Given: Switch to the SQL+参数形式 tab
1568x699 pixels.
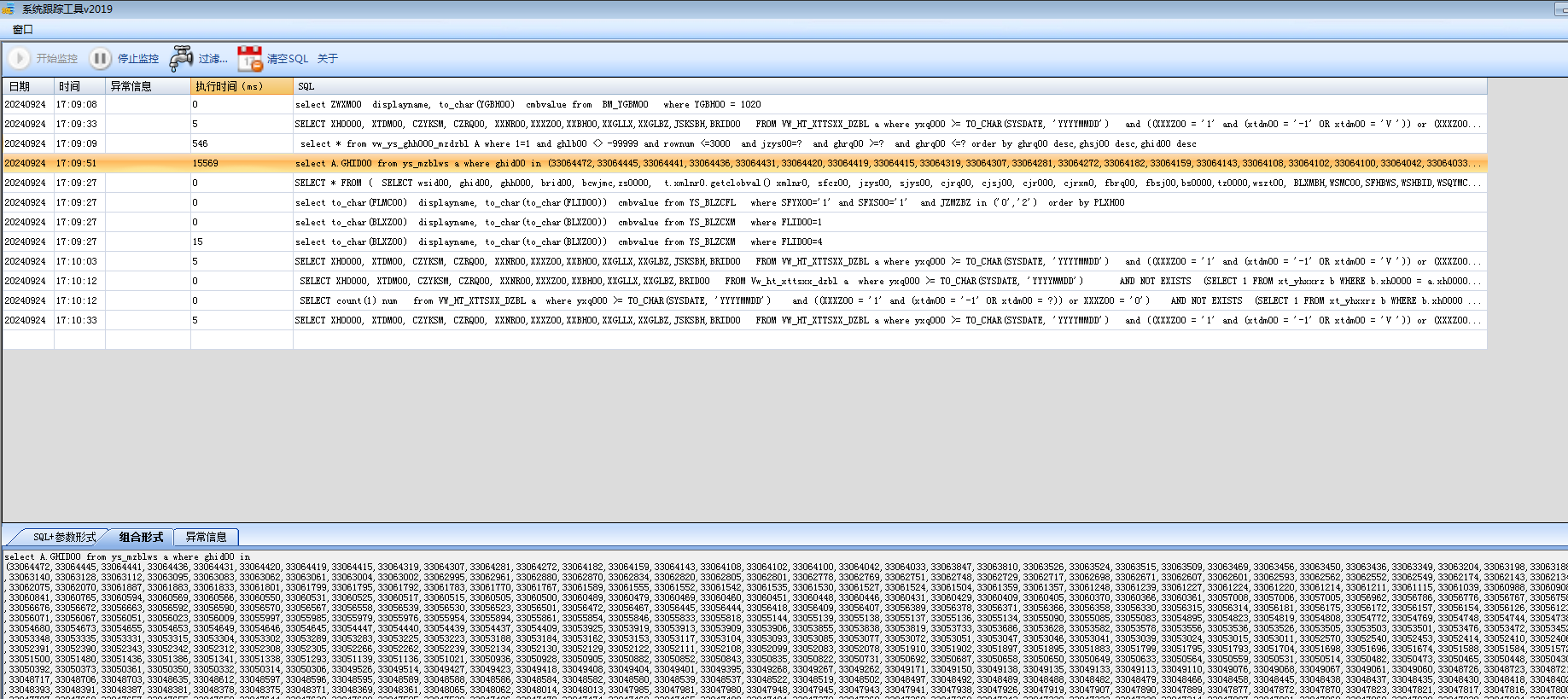Looking at the screenshot, I should (63, 537).
